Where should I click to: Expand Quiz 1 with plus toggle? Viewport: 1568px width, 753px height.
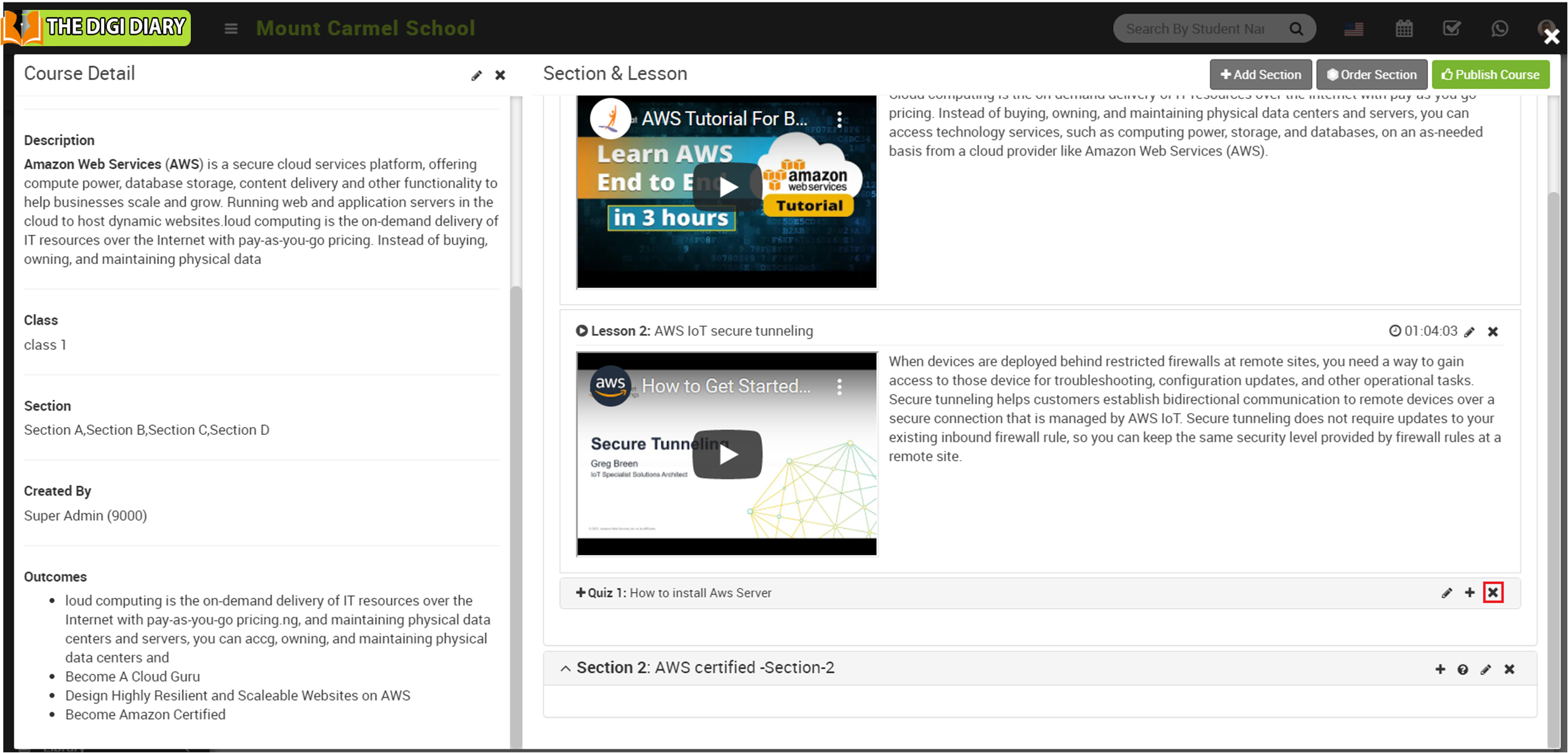(x=580, y=593)
